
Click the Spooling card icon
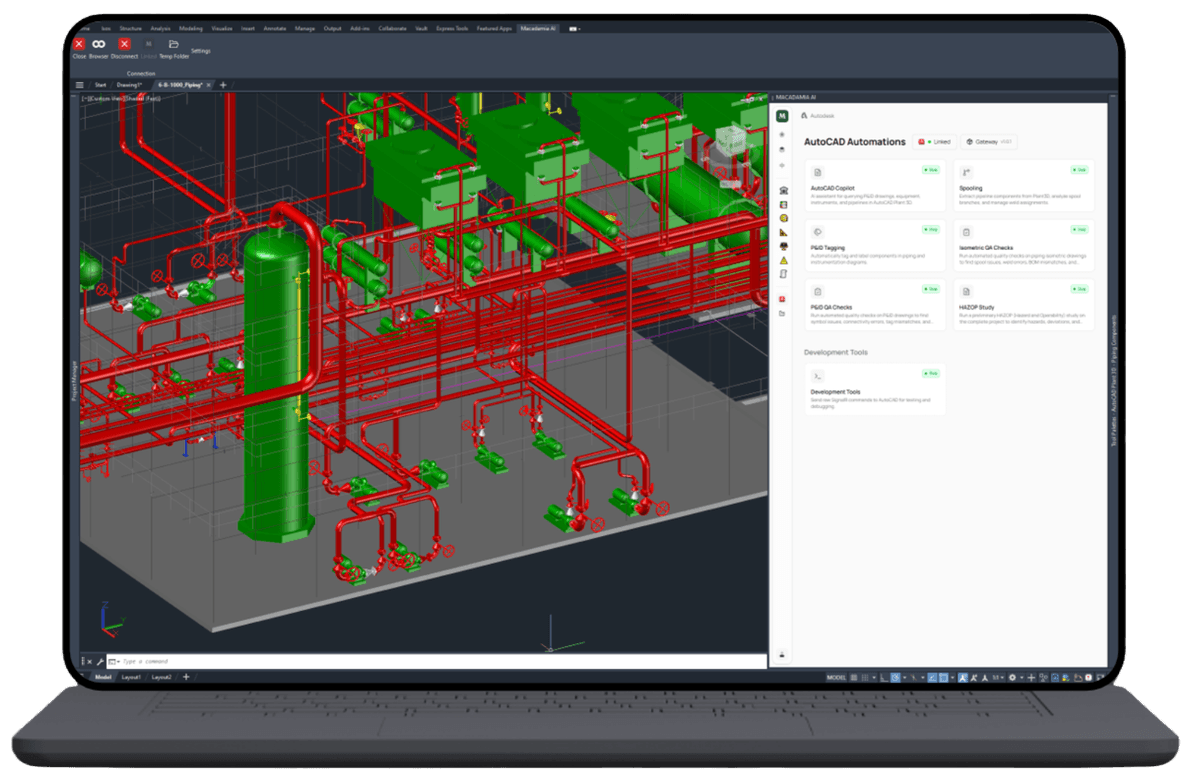click(x=965, y=172)
